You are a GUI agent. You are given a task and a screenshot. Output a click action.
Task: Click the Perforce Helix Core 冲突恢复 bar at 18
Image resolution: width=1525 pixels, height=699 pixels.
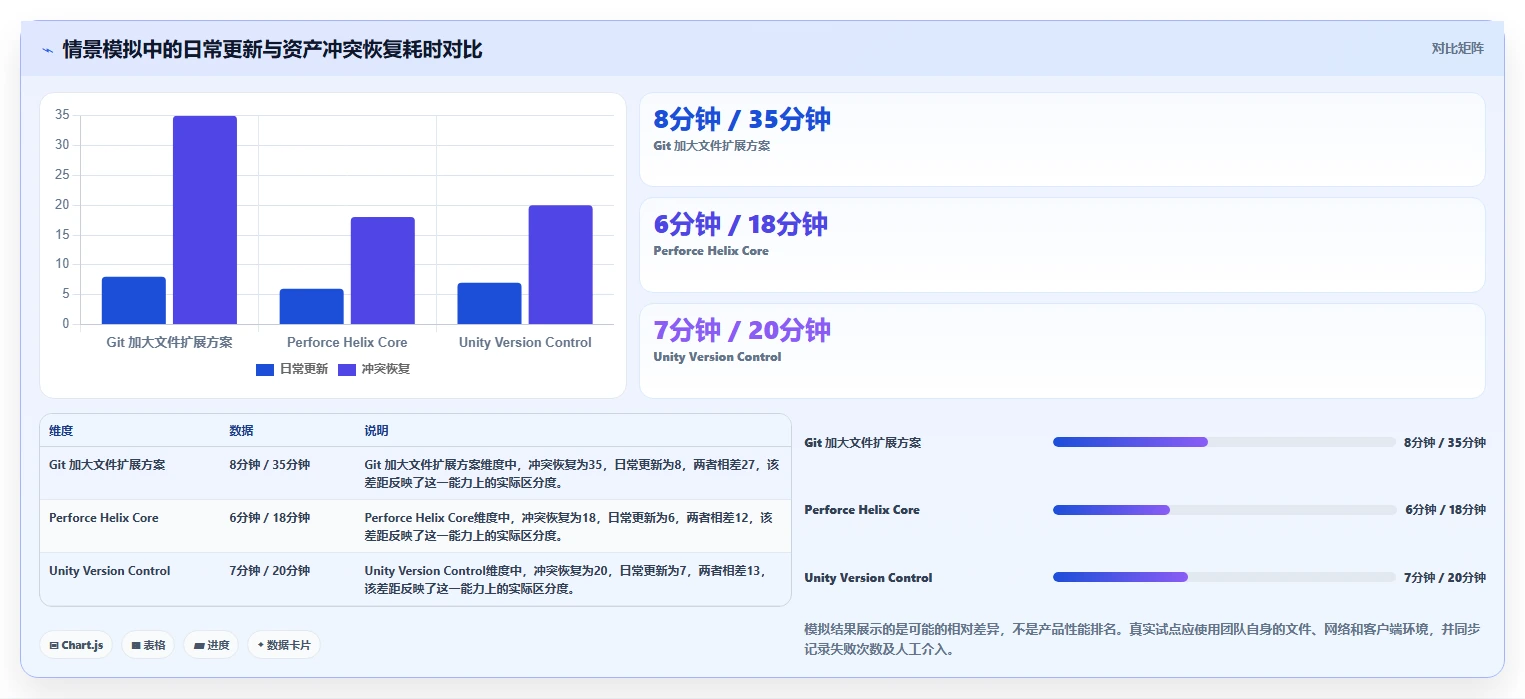(383, 270)
